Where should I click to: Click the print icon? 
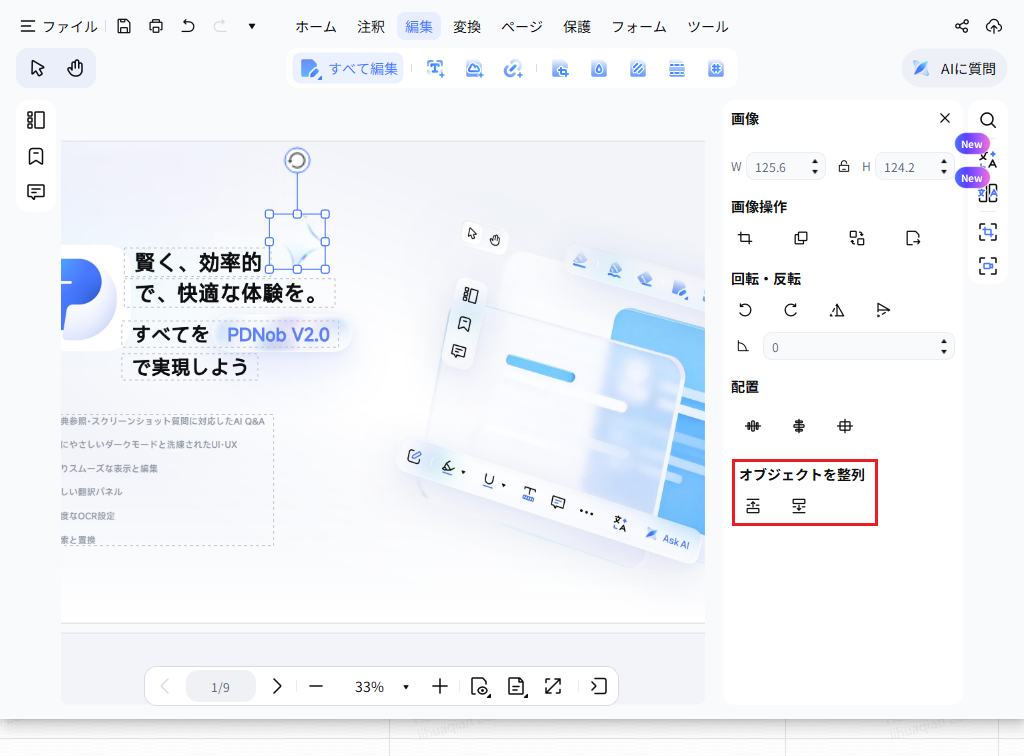click(x=155, y=26)
